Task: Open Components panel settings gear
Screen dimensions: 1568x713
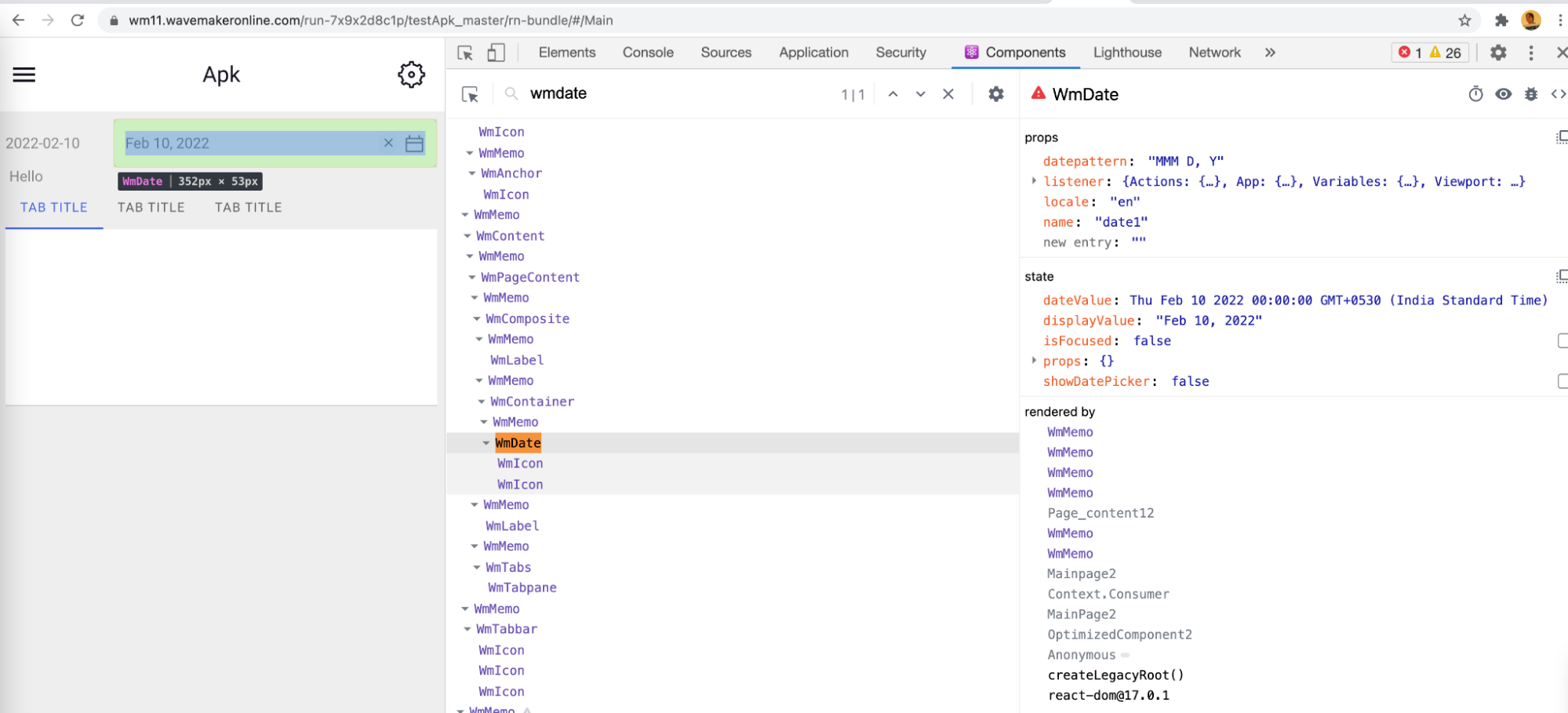Action: (x=995, y=94)
